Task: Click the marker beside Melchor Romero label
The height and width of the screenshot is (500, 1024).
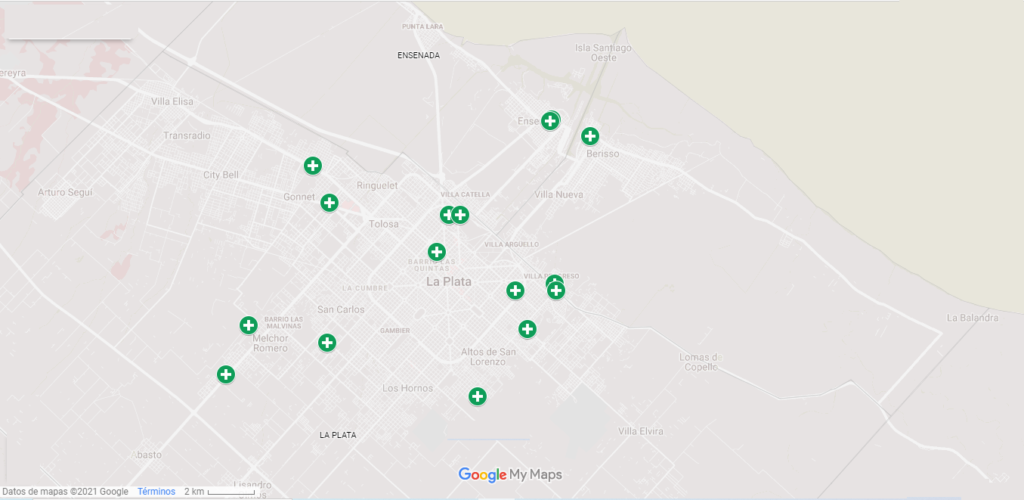Action: (248, 325)
